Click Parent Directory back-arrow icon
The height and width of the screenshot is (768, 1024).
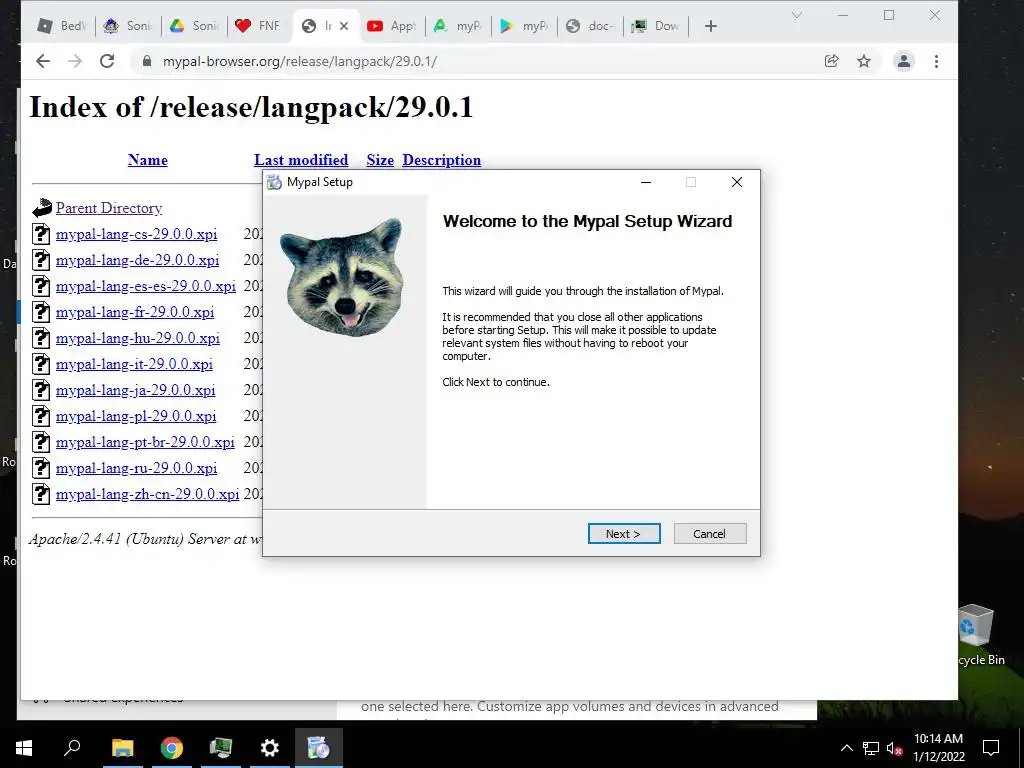point(42,208)
